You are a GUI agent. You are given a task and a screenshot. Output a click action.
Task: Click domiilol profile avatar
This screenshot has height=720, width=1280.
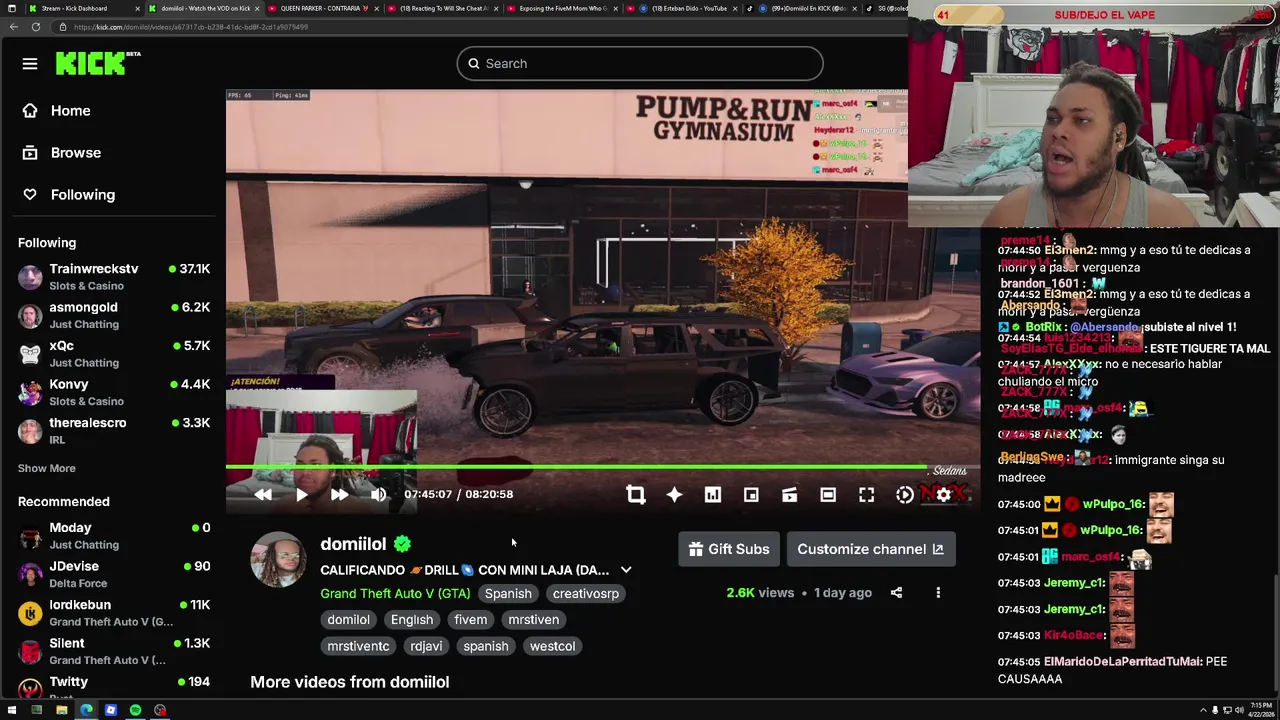click(278, 560)
